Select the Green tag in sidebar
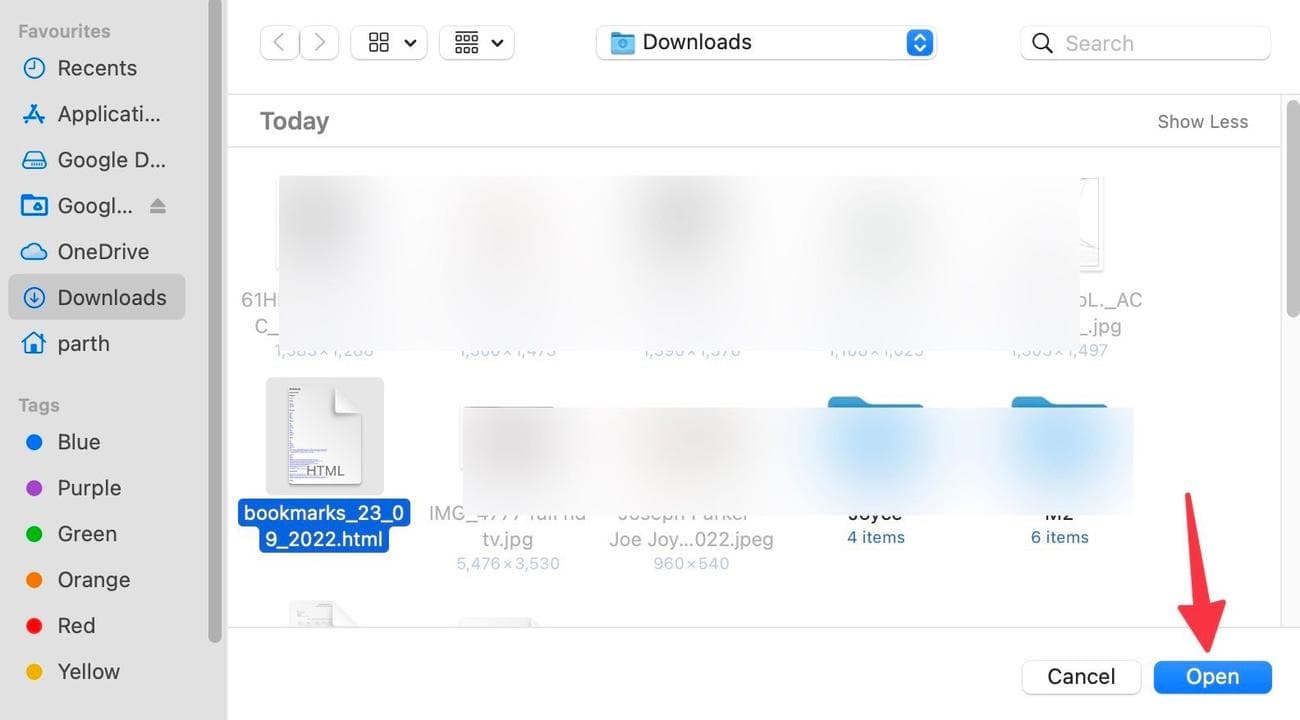Image resolution: width=1300 pixels, height=720 pixels. click(x=86, y=534)
